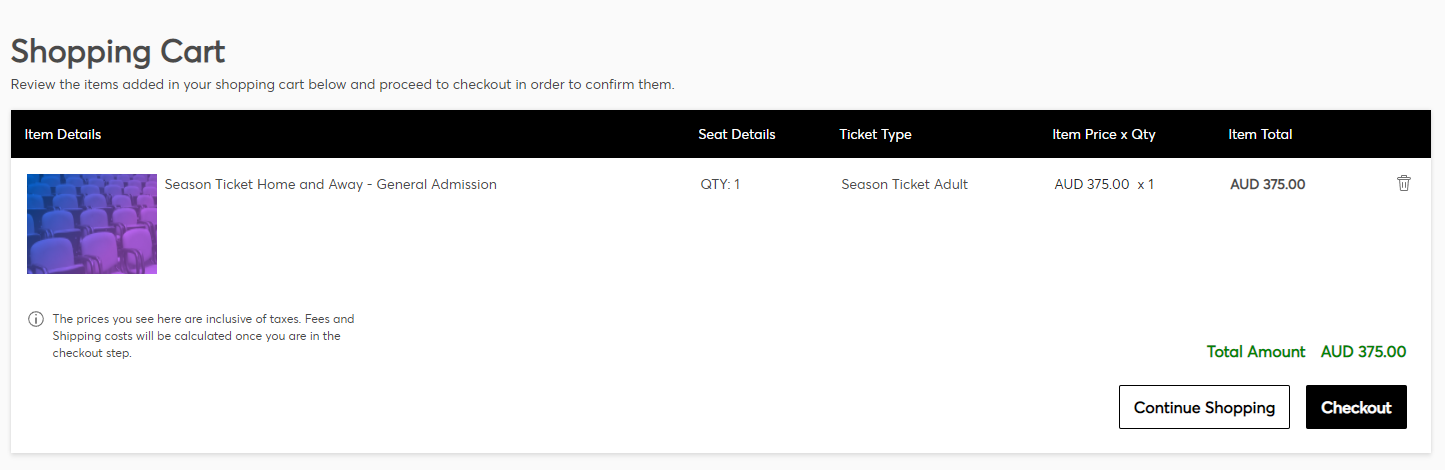Click the taxes and fees notice text

(x=203, y=336)
